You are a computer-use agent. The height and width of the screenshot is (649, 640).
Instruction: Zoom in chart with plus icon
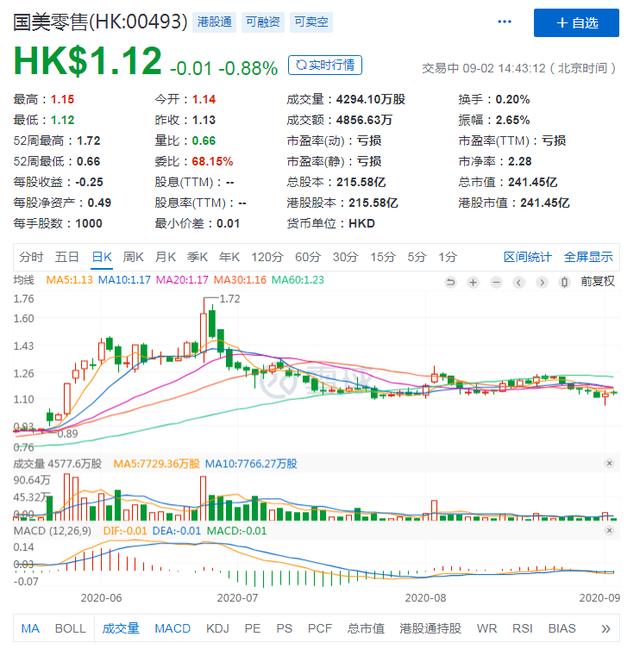click(473, 282)
